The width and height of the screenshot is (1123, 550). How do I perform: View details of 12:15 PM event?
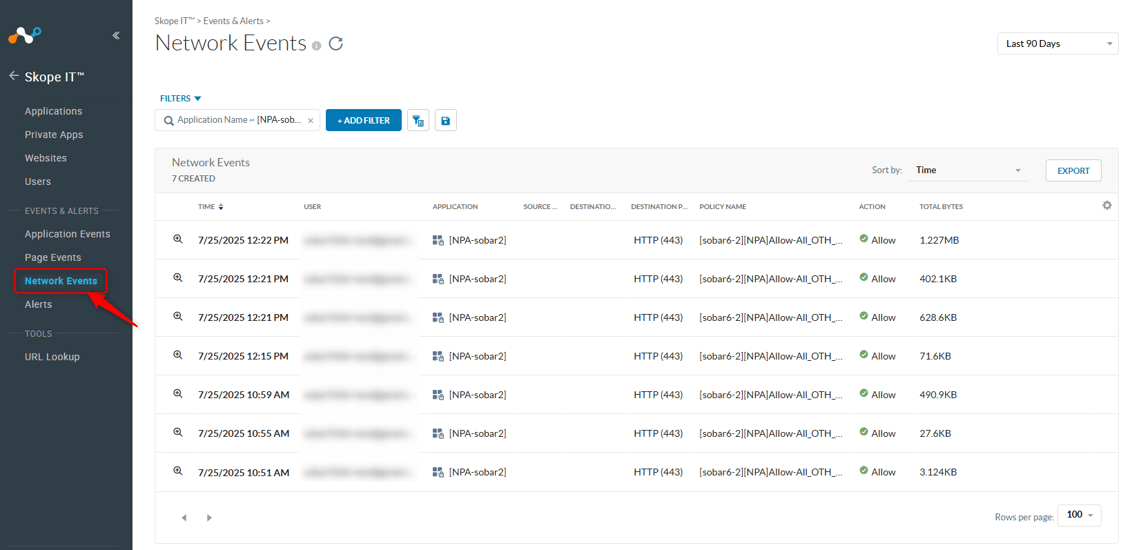point(178,355)
